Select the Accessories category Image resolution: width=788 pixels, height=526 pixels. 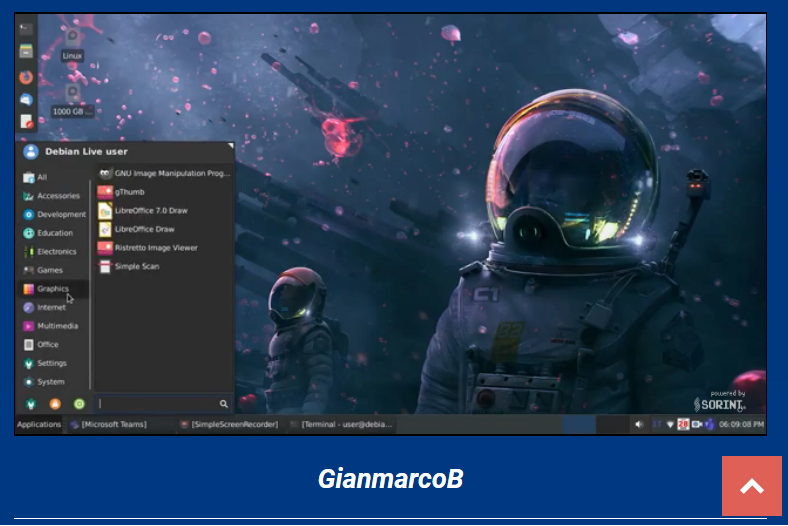pos(54,195)
